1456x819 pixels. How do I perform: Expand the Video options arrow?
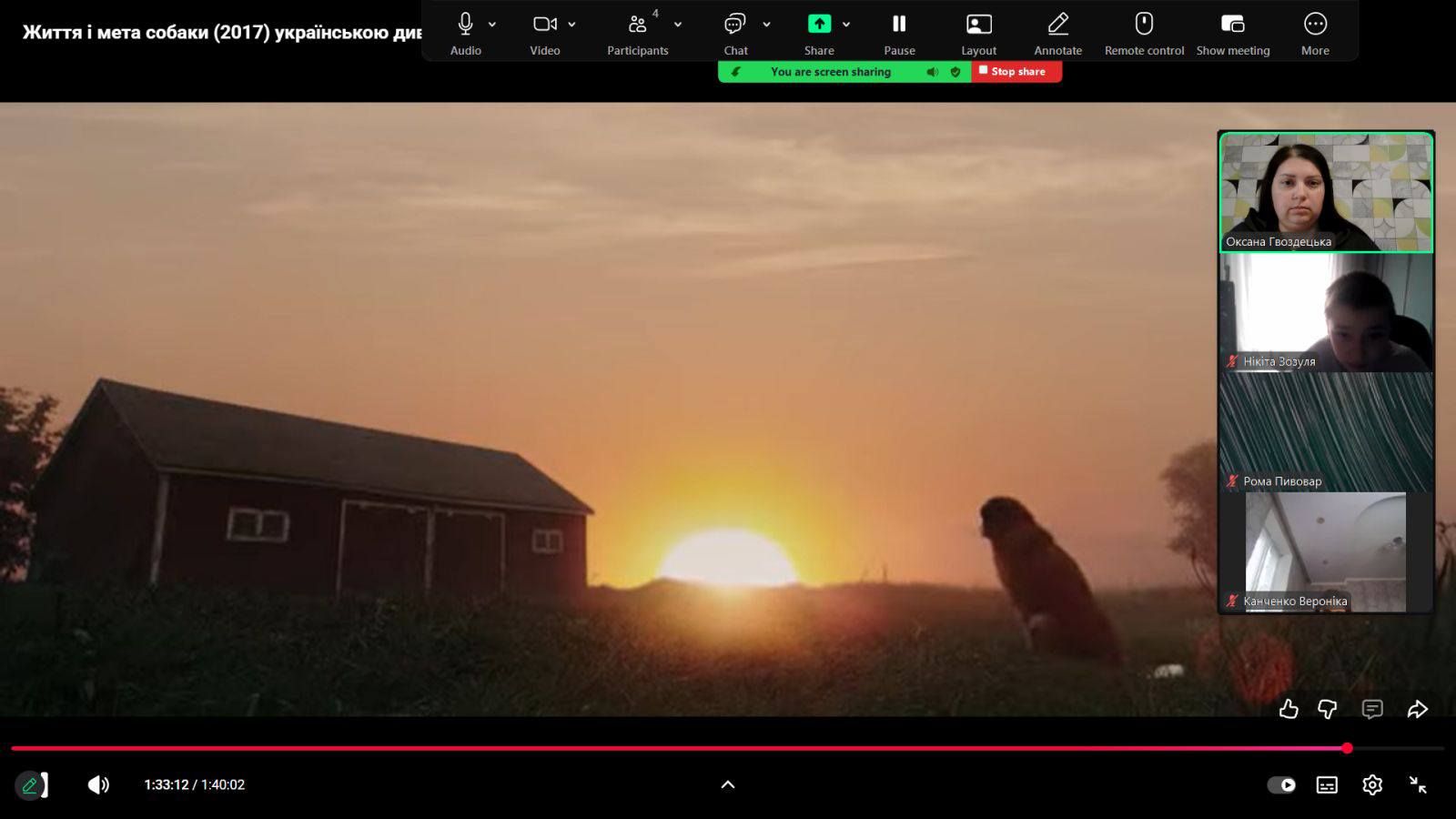pos(571,25)
